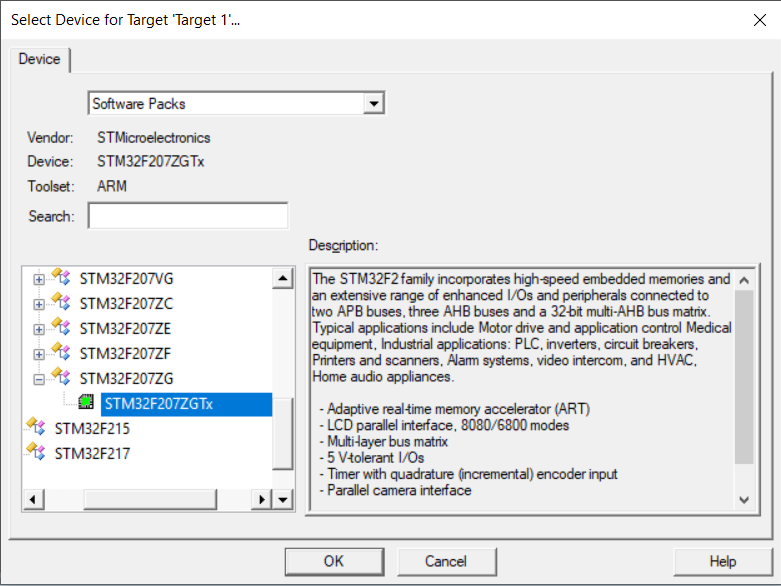Click the device tree vertical scrollbar thumb
781x586 pixels.
(x=283, y=434)
